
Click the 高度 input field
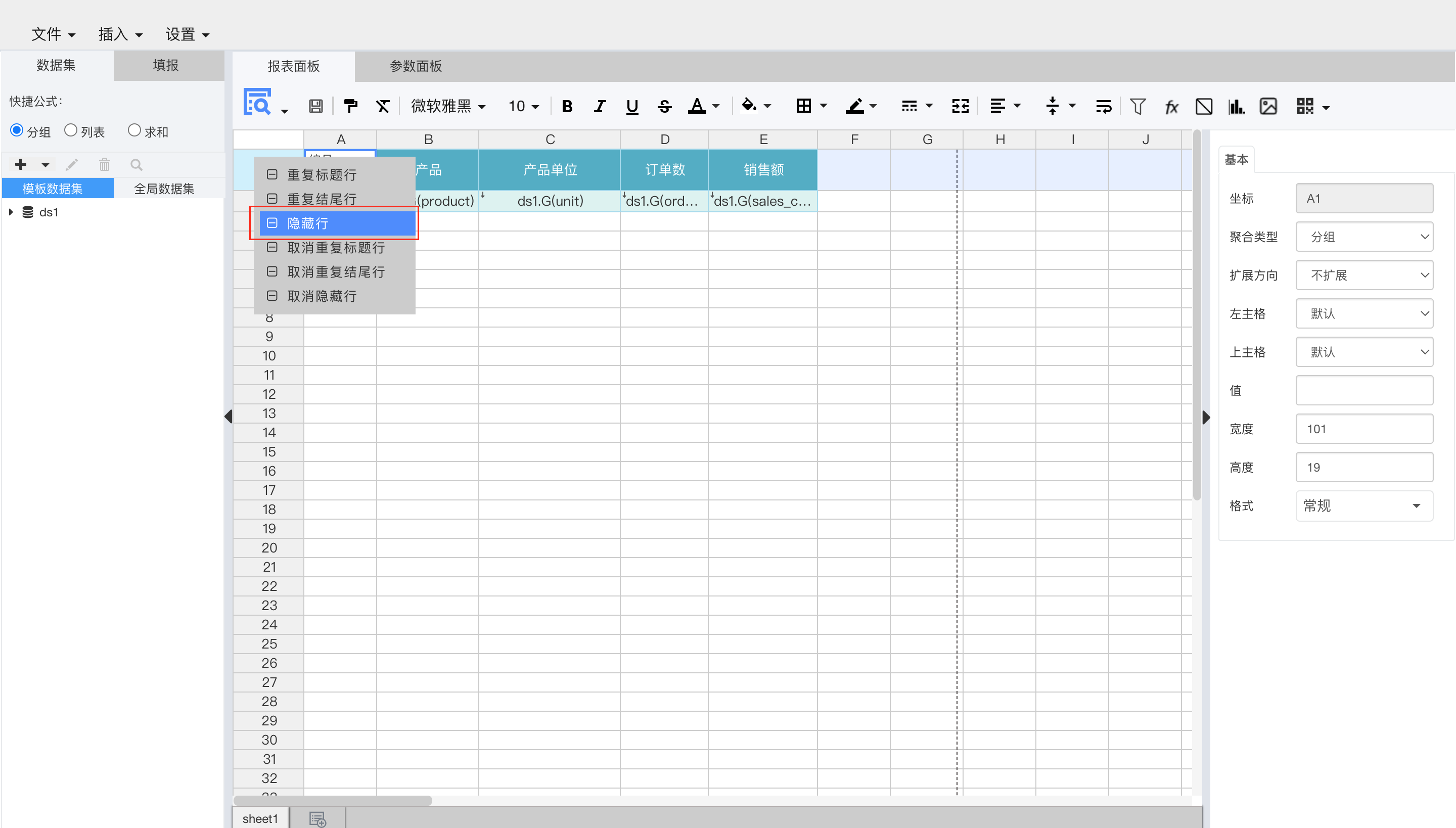1364,468
